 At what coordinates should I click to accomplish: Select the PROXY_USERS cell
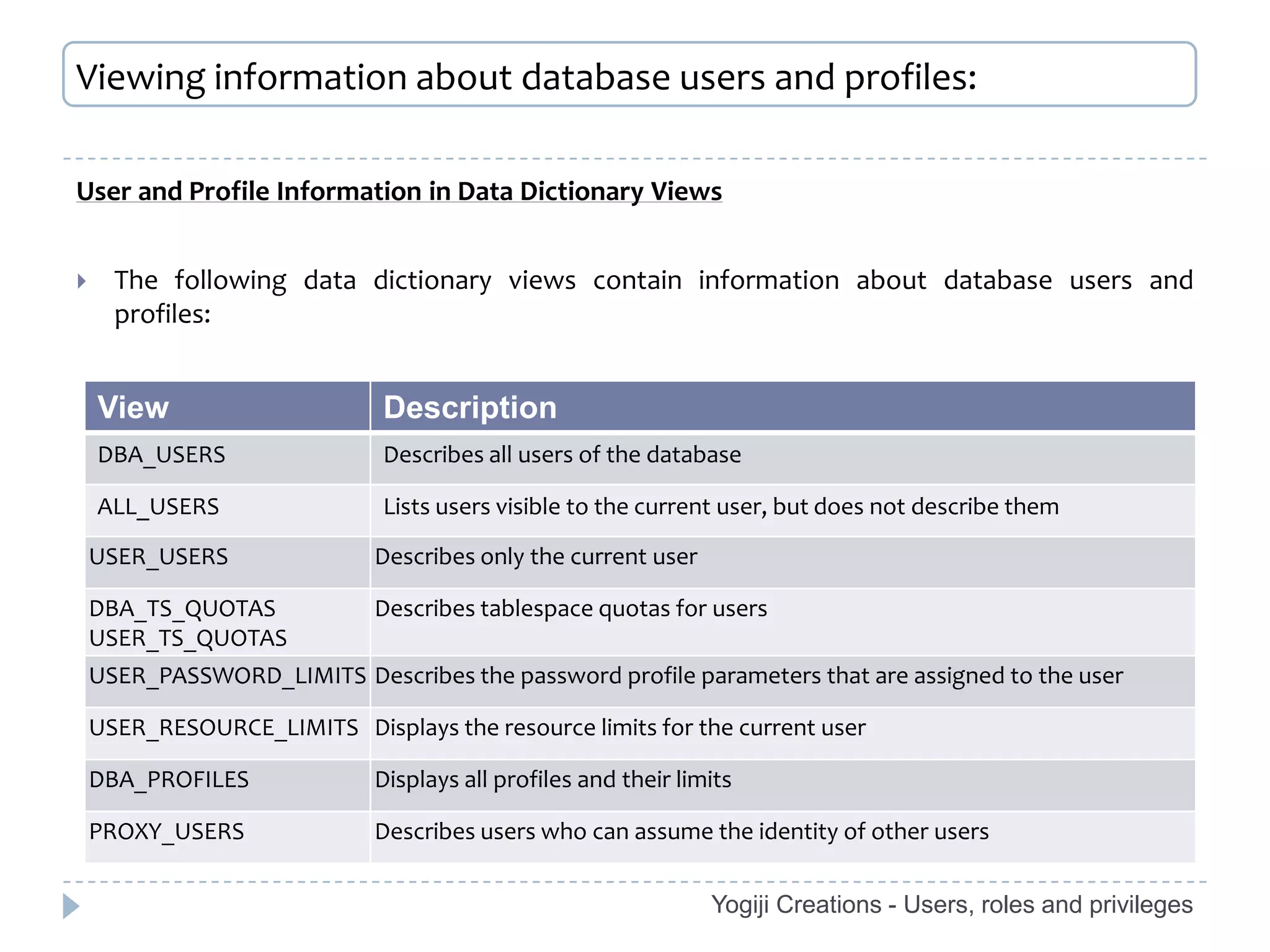pos(228,837)
